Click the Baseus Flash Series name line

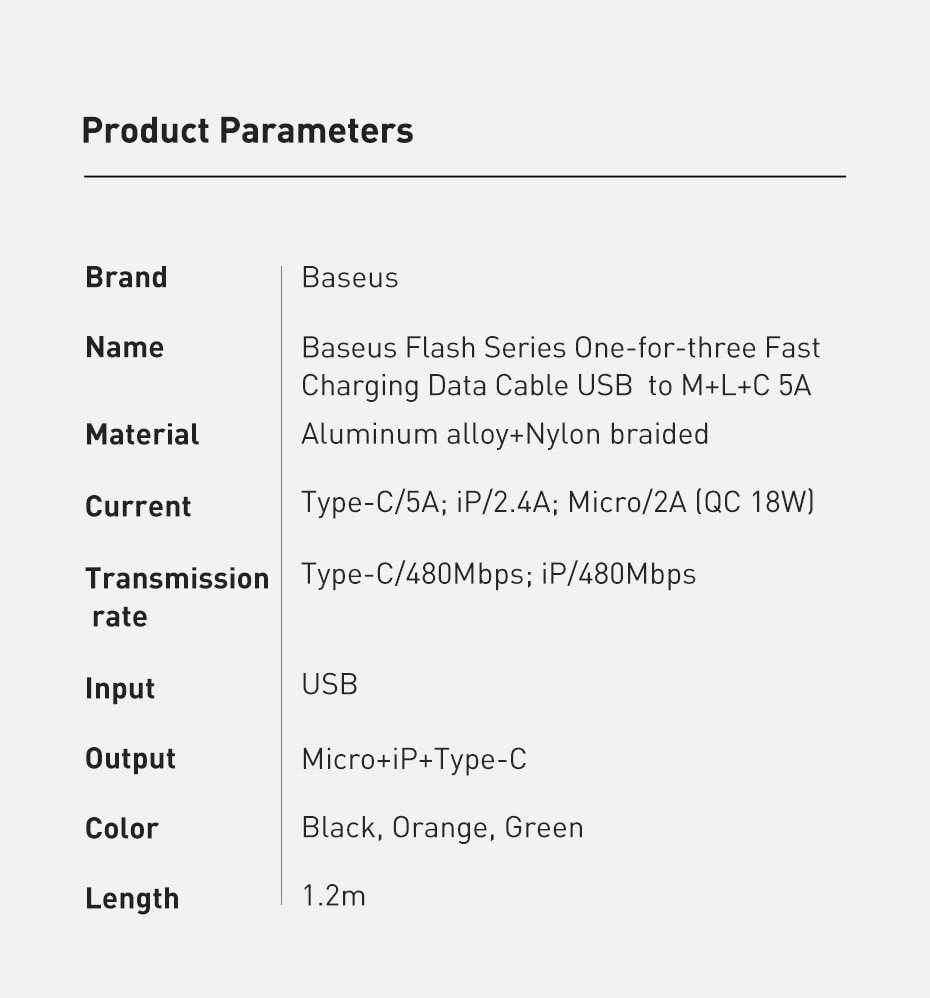coord(560,348)
